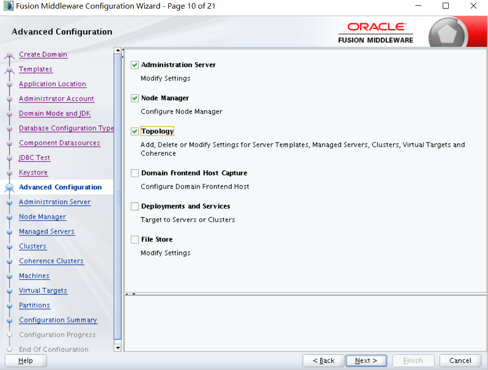Click the Partitions step bullet
The width and height of the screenshot is (488, 370).
[x=9, y=306]
